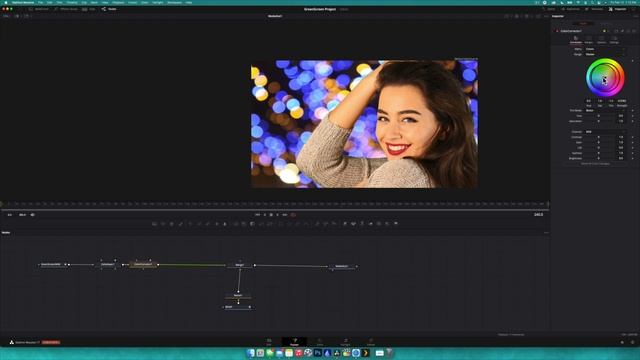Click play forward button
The height and width of the screenshot is (360, 640).
pyautogui.click(x=278, y=215)
